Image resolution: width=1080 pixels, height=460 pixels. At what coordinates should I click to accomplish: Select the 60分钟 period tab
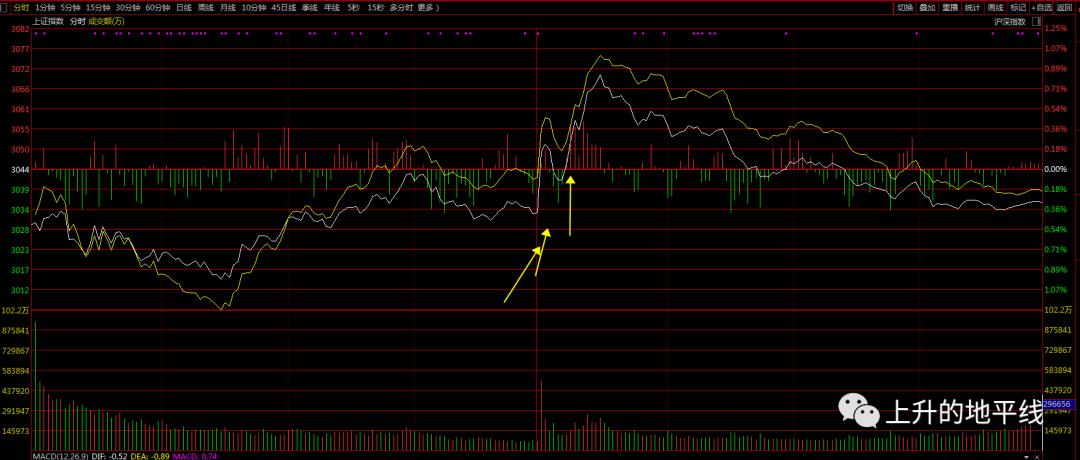(158, 8)
